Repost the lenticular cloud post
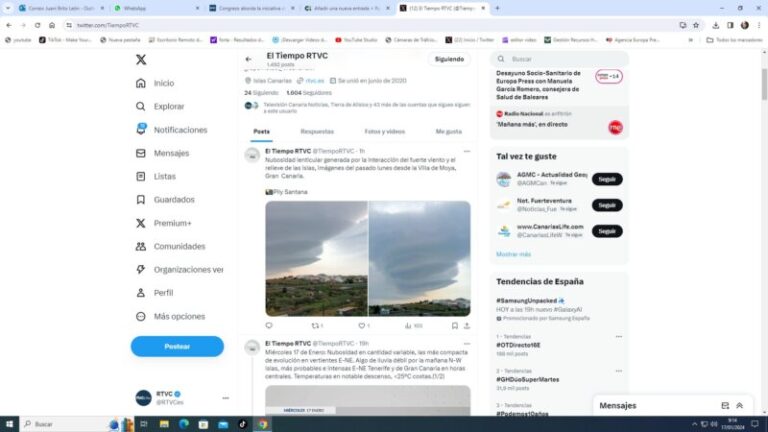768x432 pixels. click(317, 326)
